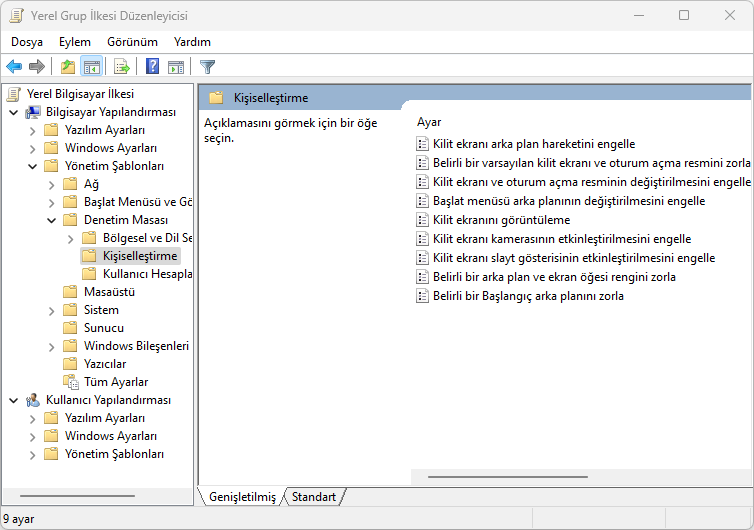
Task: Toggle the console tree pane icon
Action: [91, 66]
